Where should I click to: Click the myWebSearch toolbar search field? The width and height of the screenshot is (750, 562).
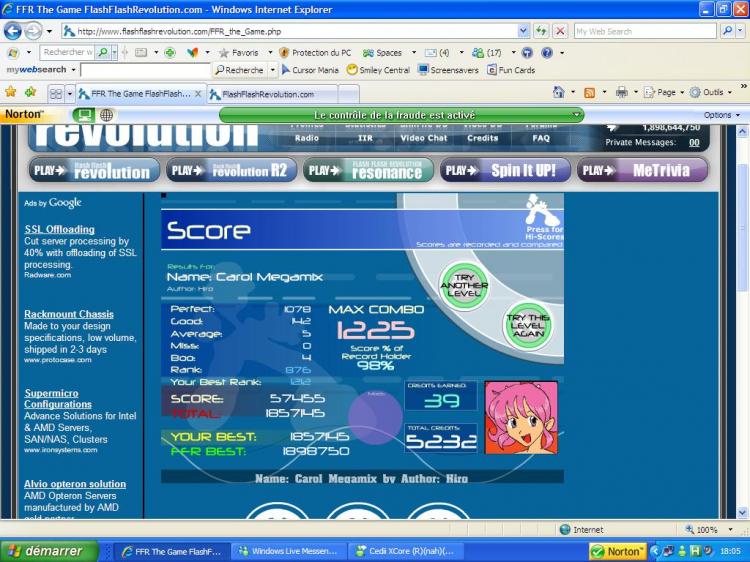pos(144,70)
